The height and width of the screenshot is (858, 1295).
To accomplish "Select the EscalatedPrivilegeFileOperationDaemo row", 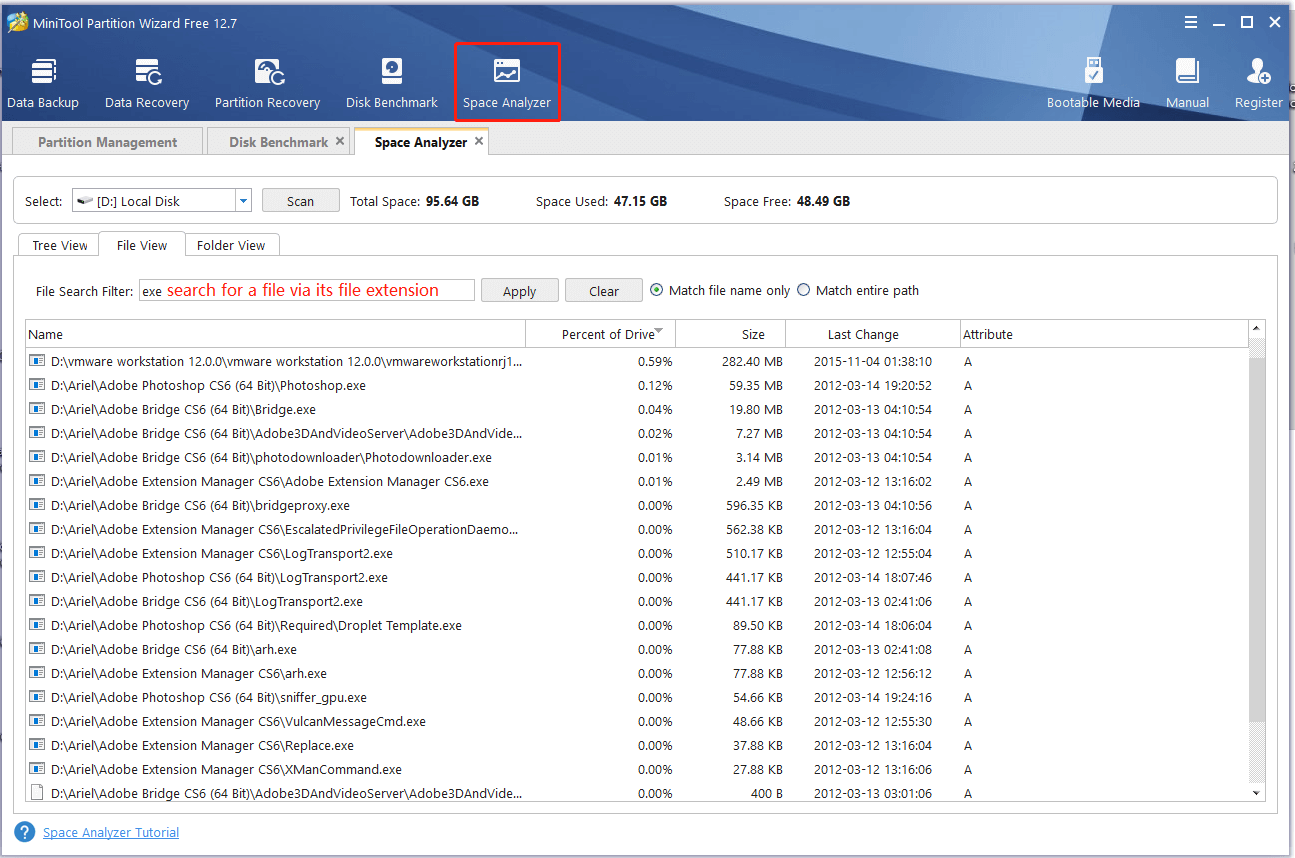I will tap(637, 529).
